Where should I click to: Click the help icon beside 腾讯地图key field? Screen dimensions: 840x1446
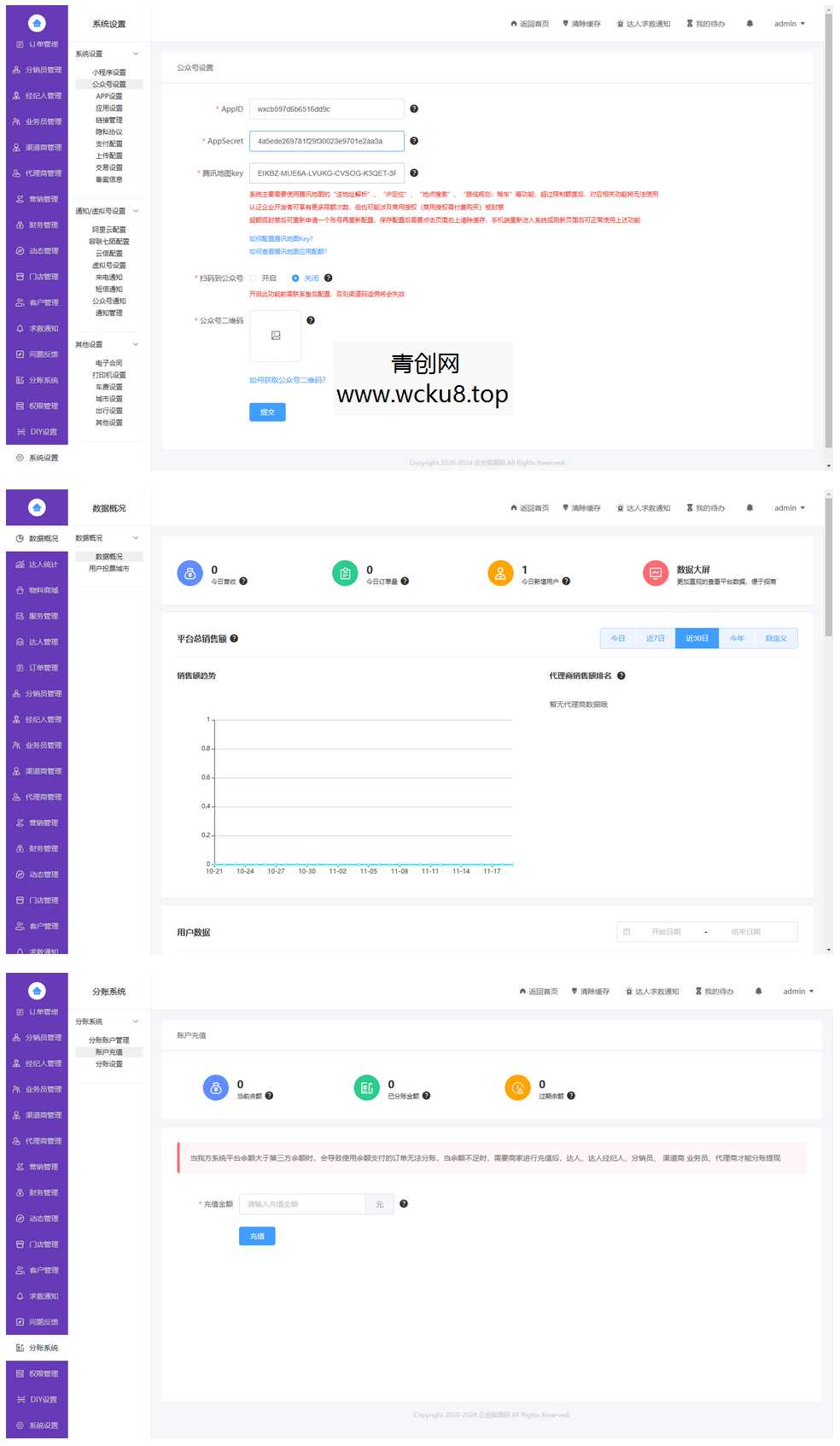(414, 173)
